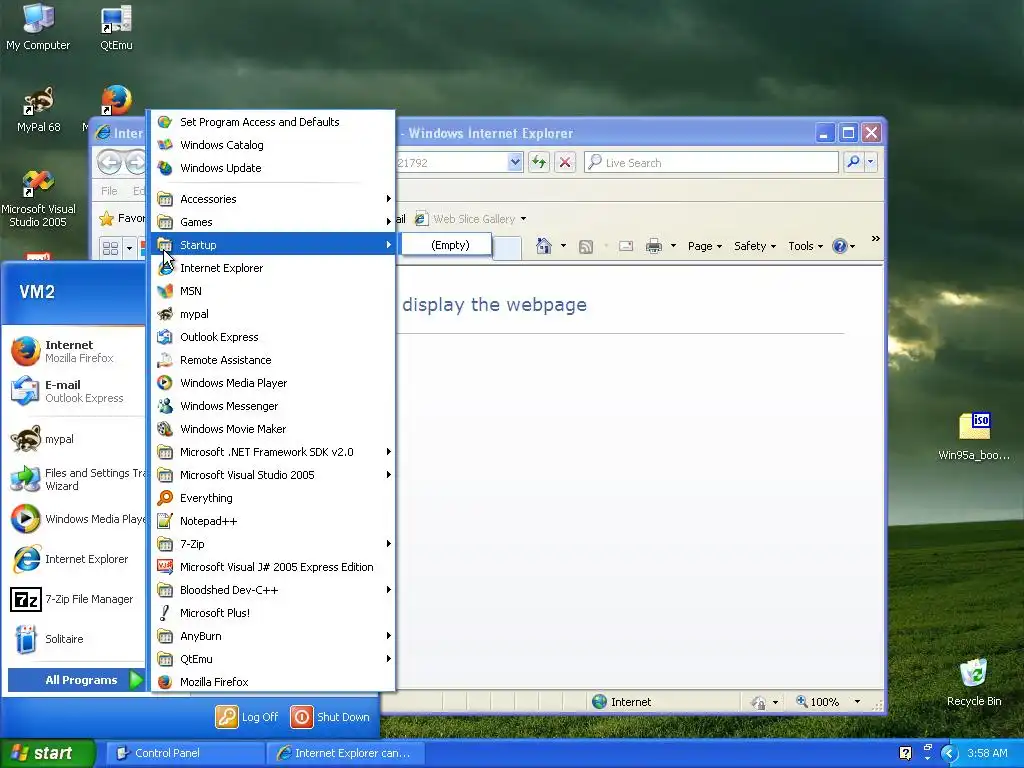Open My Computer desktop icon
The width and height of the screenshot is (1024, 768).
pyautogui.click(x=38, y=27)
